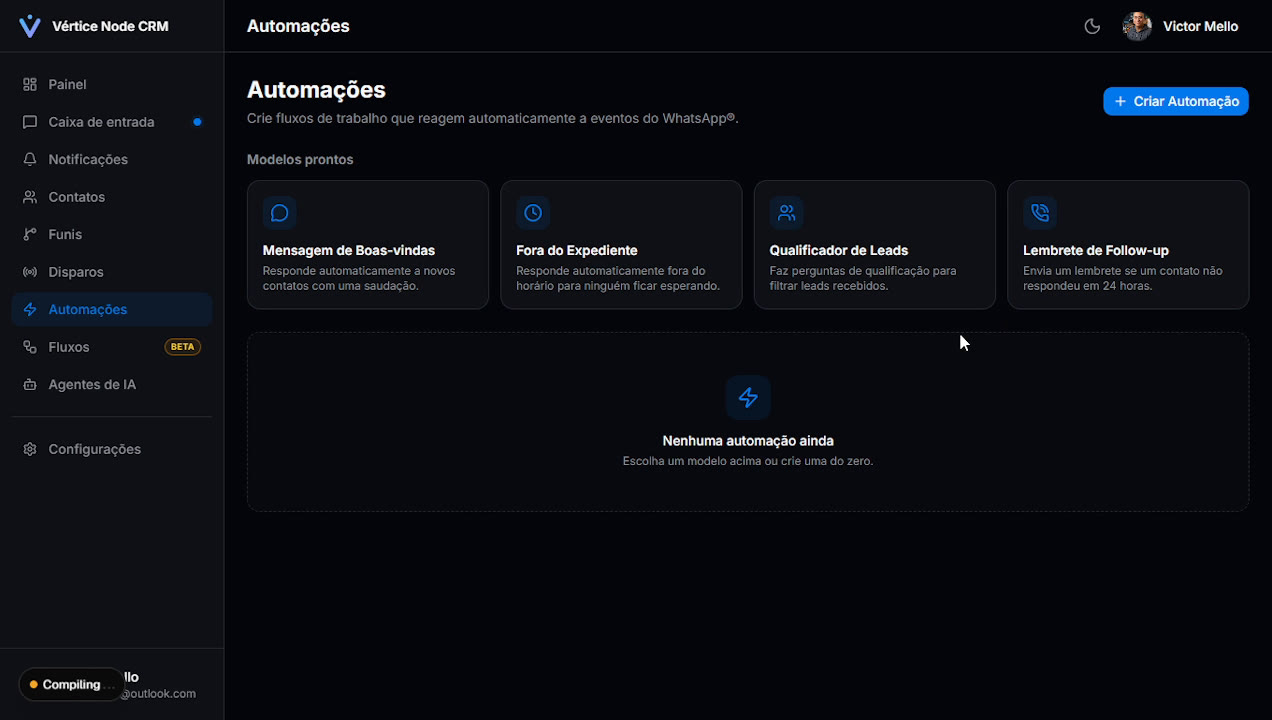This screenshot has width=1272, height=720.
Task: Open Configurações
Action: (x=112, y=449)
